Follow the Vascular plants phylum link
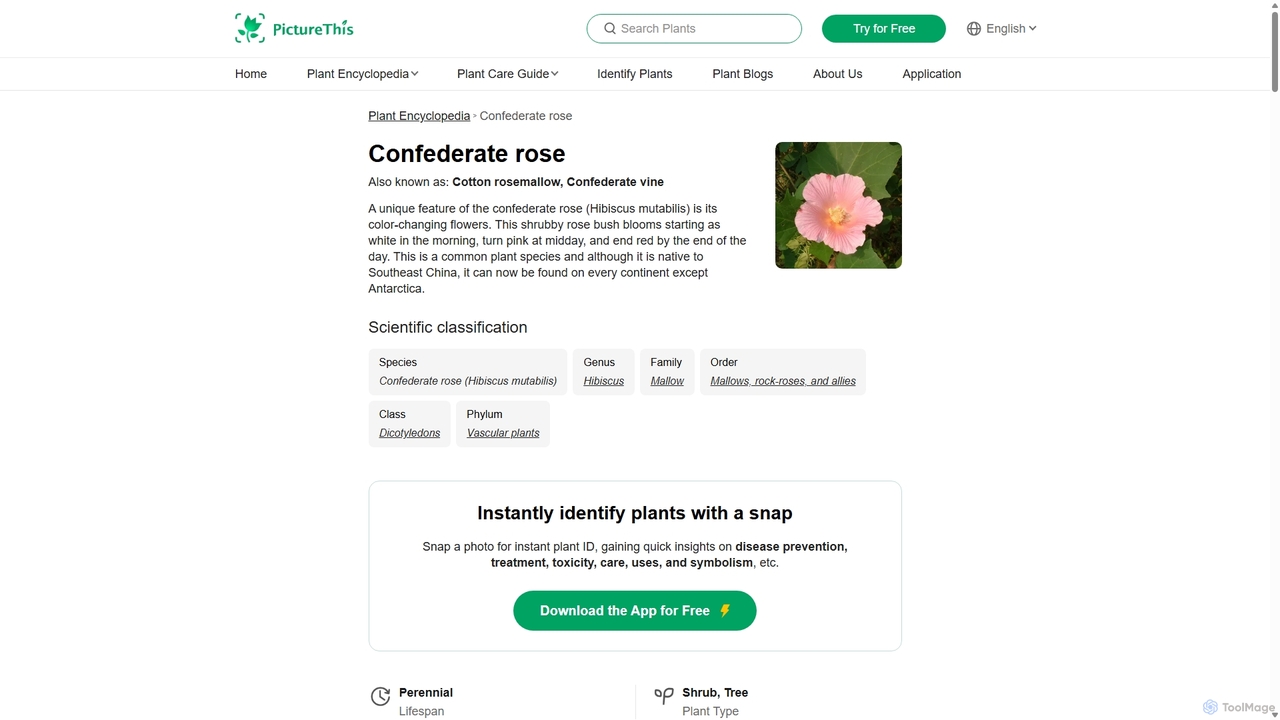Image resolution: width=1280 pixels, height=720 pixels. (503, 433)
